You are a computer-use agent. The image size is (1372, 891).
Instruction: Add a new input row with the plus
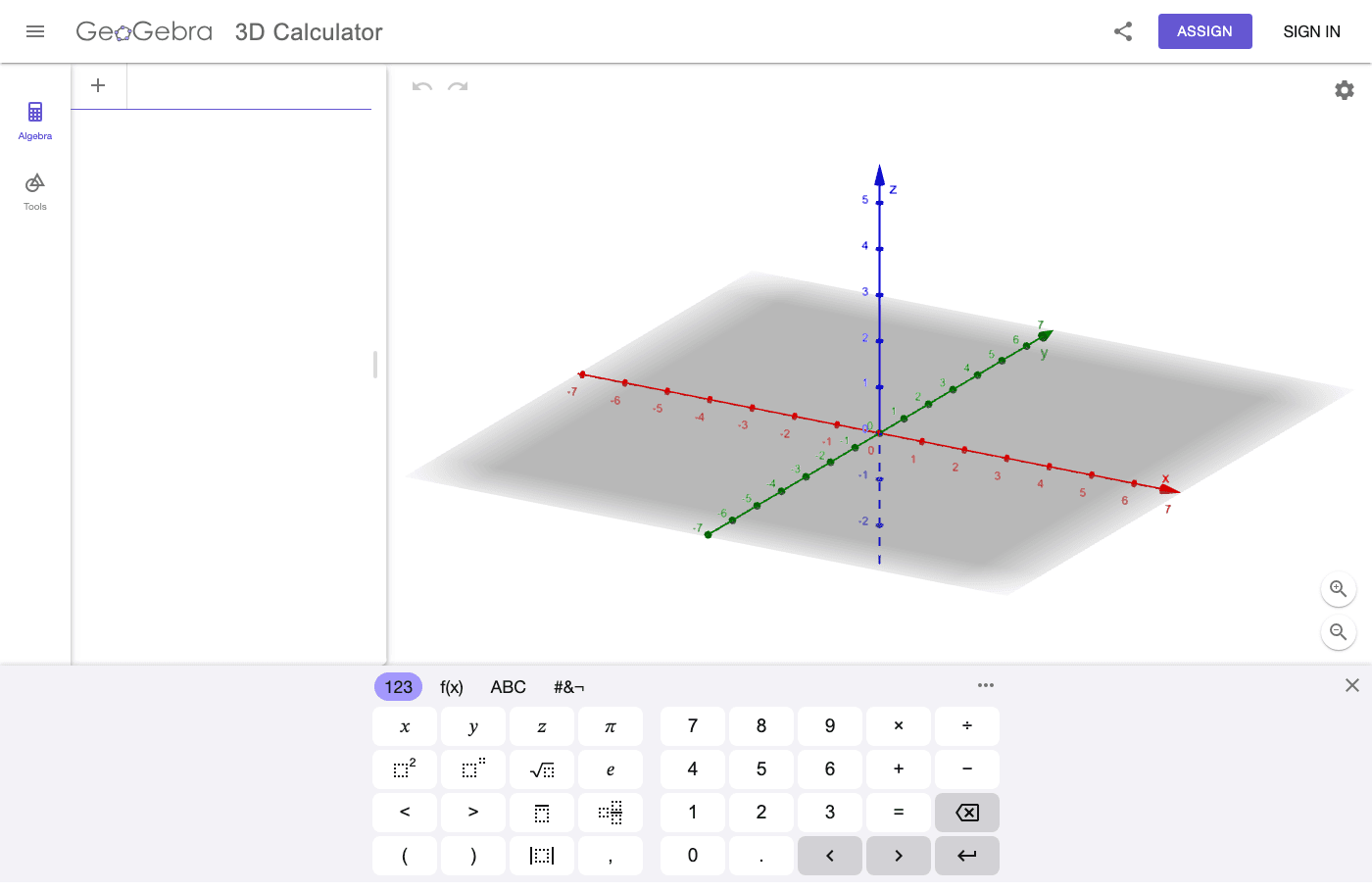click(98, 85)
